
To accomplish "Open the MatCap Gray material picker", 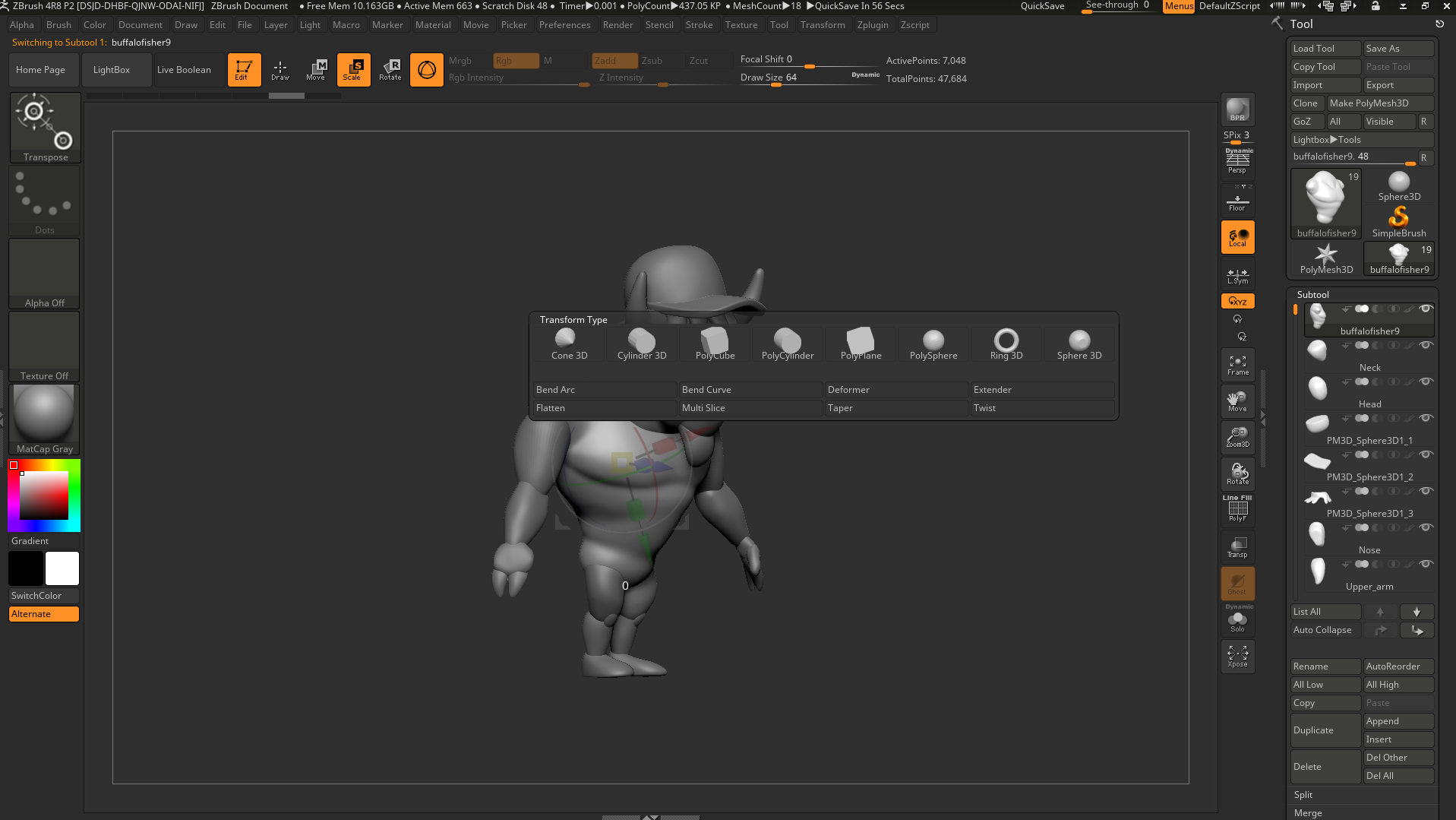I will pyautogui.click(x=45, y=419).
